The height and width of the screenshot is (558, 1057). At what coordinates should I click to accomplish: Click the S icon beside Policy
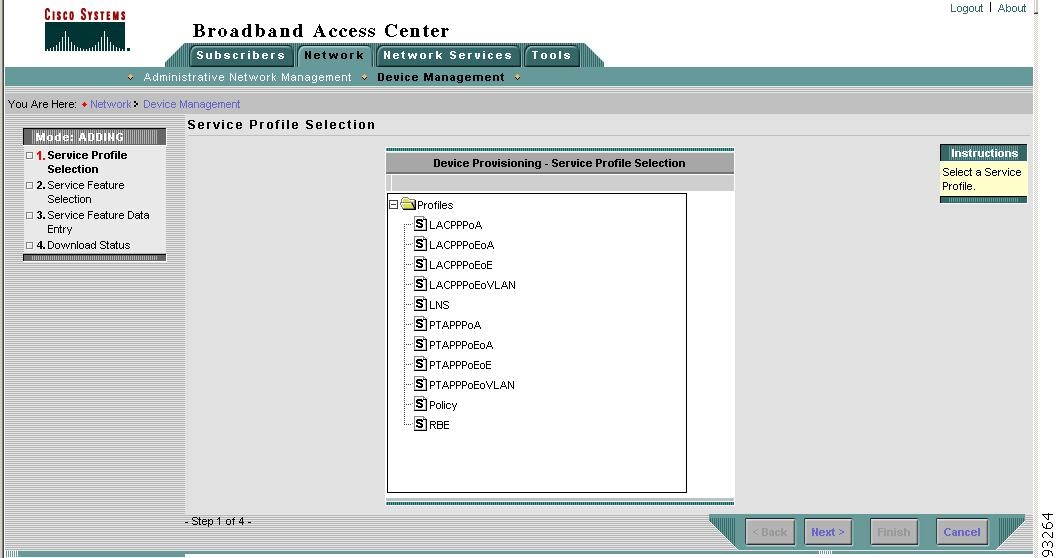(420, 404)
